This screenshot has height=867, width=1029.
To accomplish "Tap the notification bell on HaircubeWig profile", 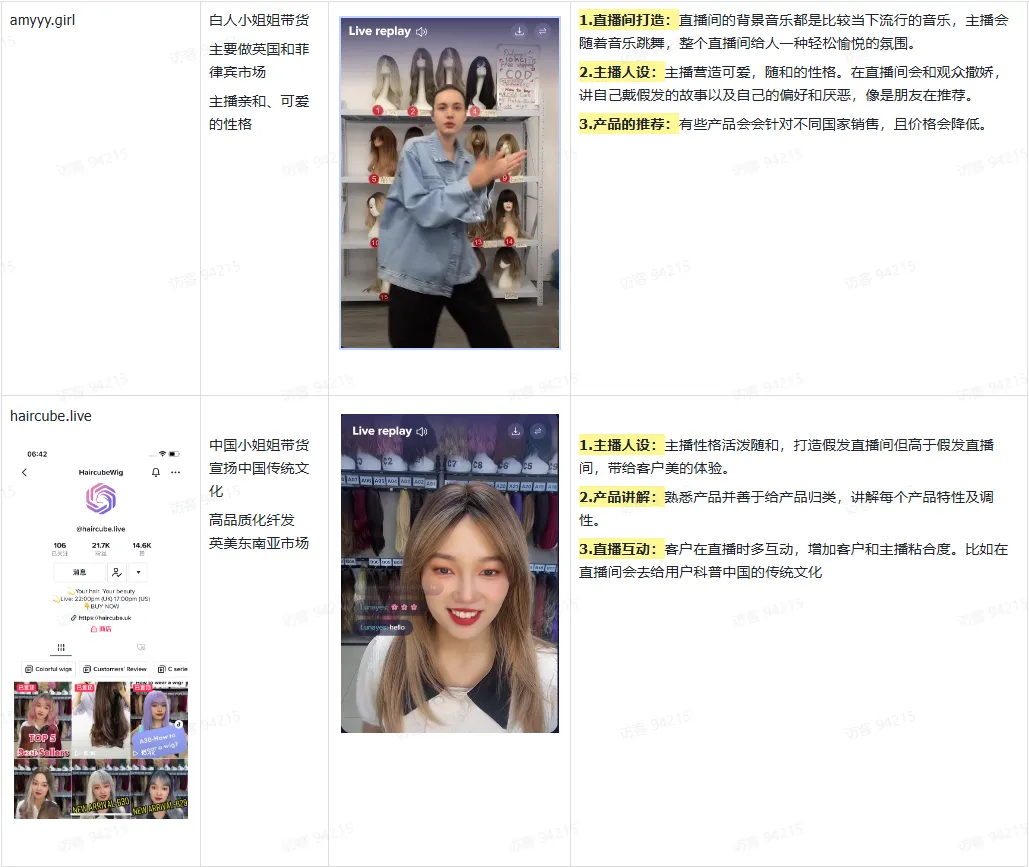I will click(x=156, y=473).
